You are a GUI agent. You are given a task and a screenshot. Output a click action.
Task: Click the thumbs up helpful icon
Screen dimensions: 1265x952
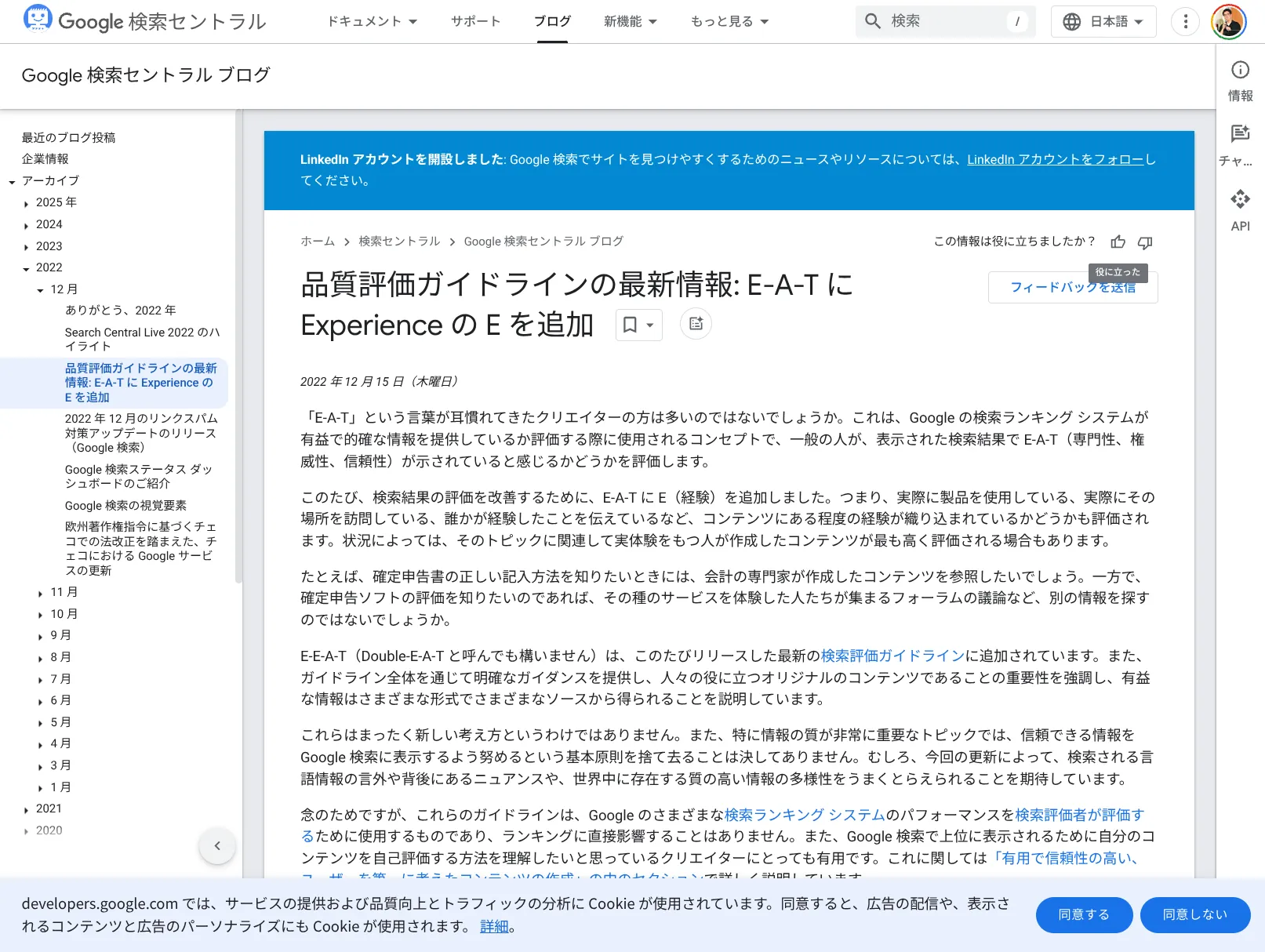pos(1118,242)
